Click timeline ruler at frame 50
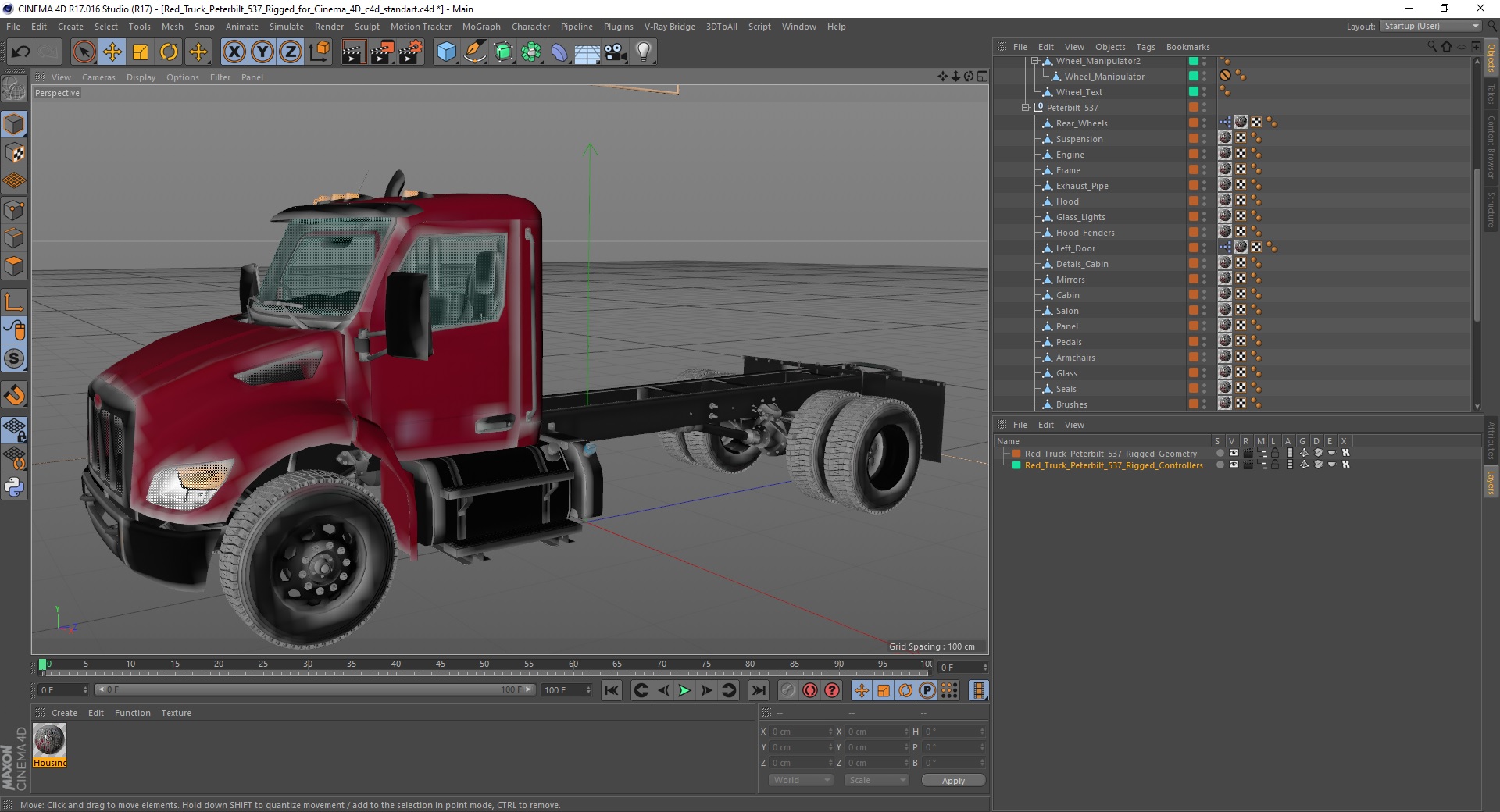Image resolution: width=1500 pixels, height=812 pixels. coord(484,664)
